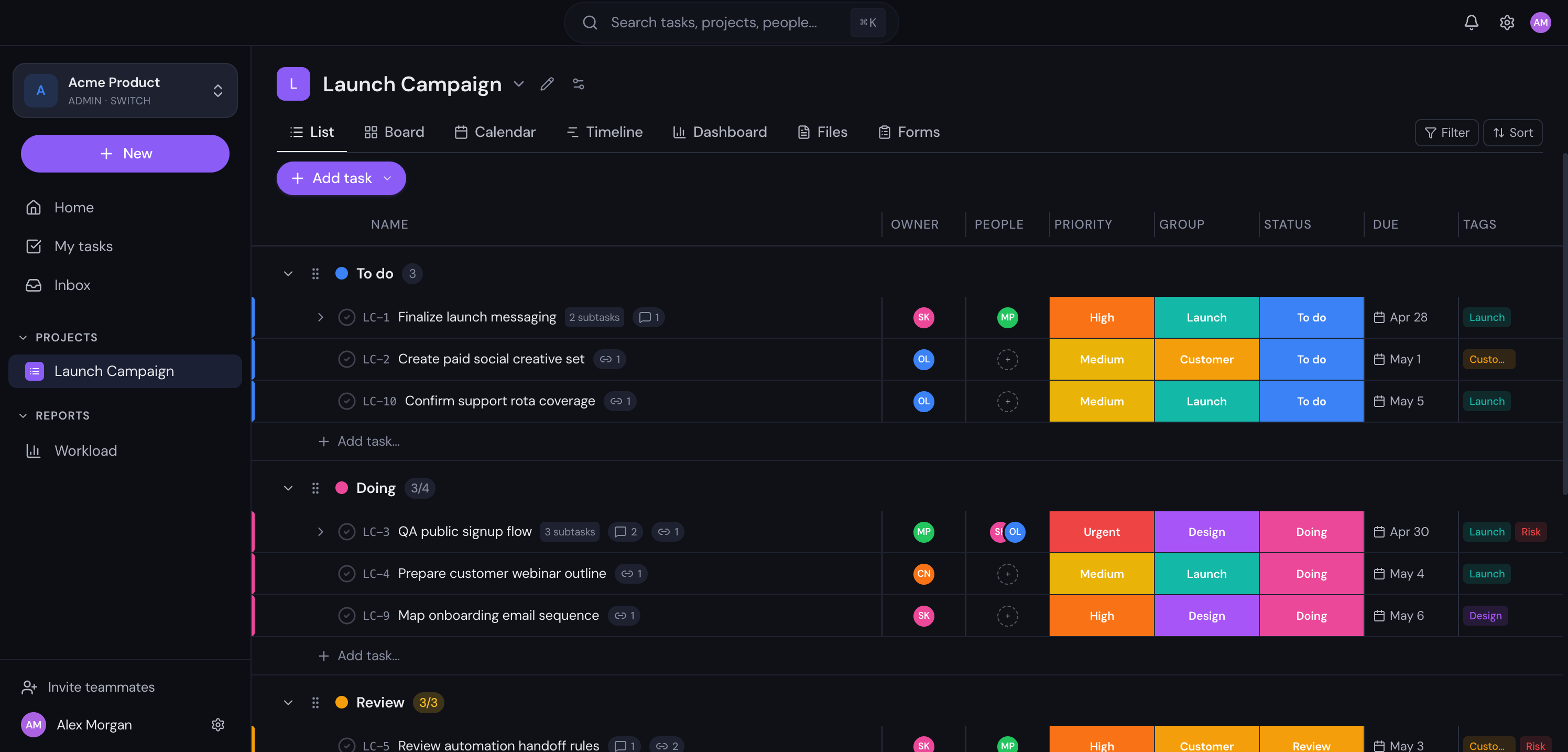The image size is (1568, 752).
Task: Switch to the Dashboard tab
Action: (x=720, y=132)
